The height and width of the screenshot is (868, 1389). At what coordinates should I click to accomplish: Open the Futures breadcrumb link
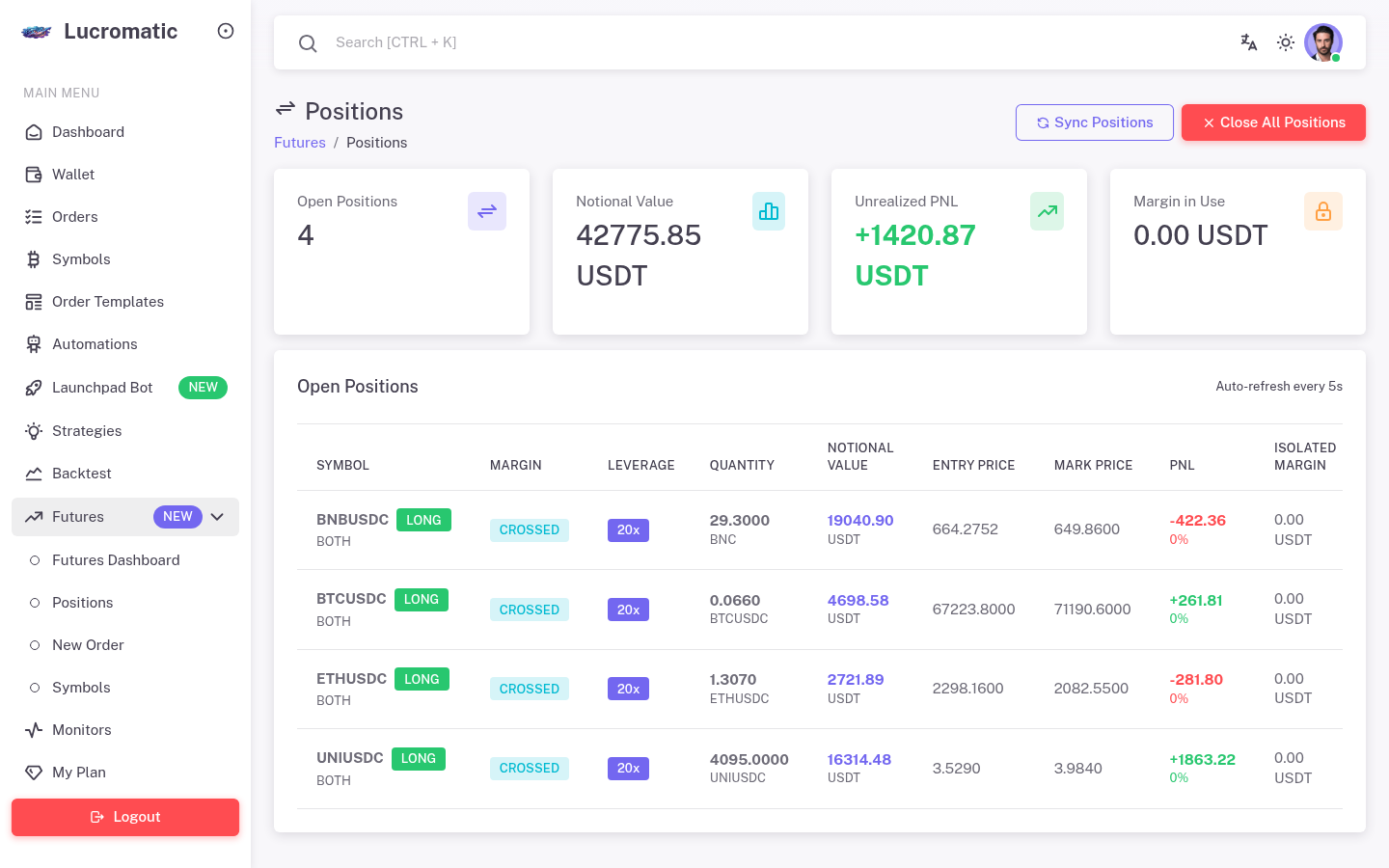(300, 142)
